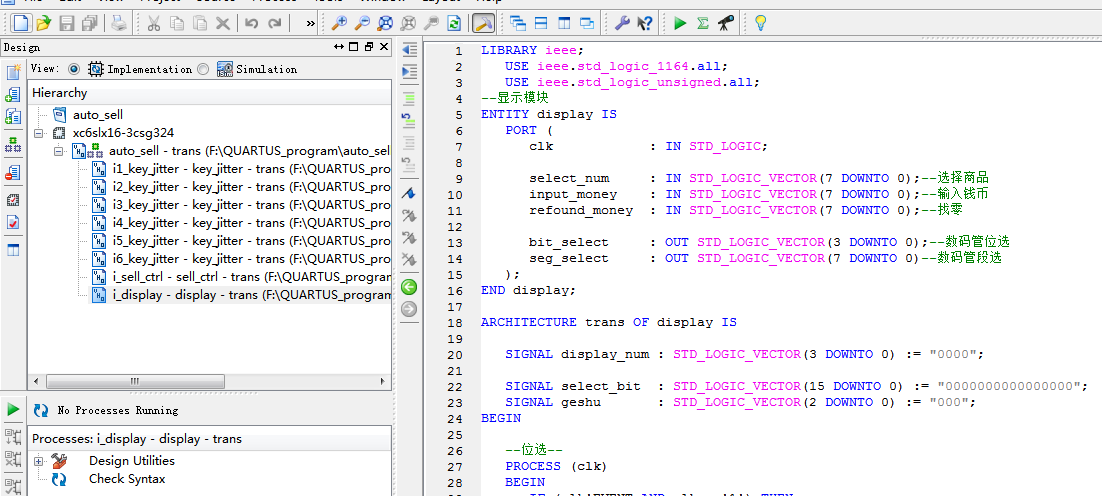Activate the What's This help cursor
The image size is (1102, 496).
pos(645,23)
